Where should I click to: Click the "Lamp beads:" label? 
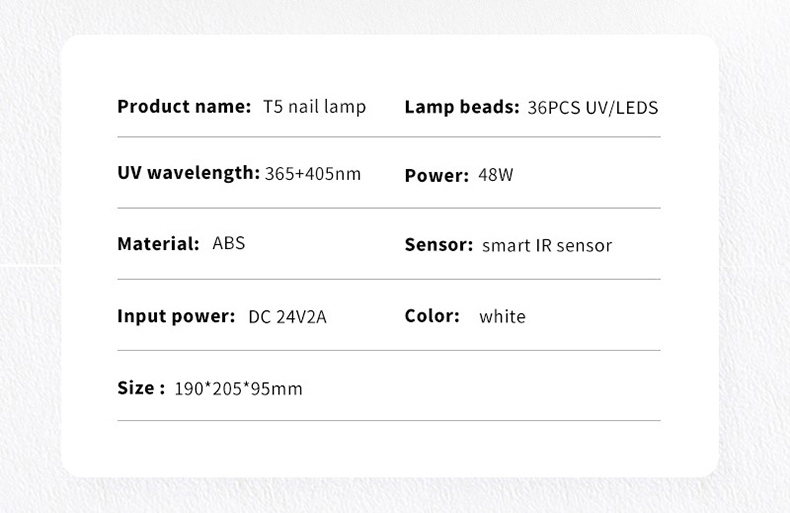(x=461, y=107)
